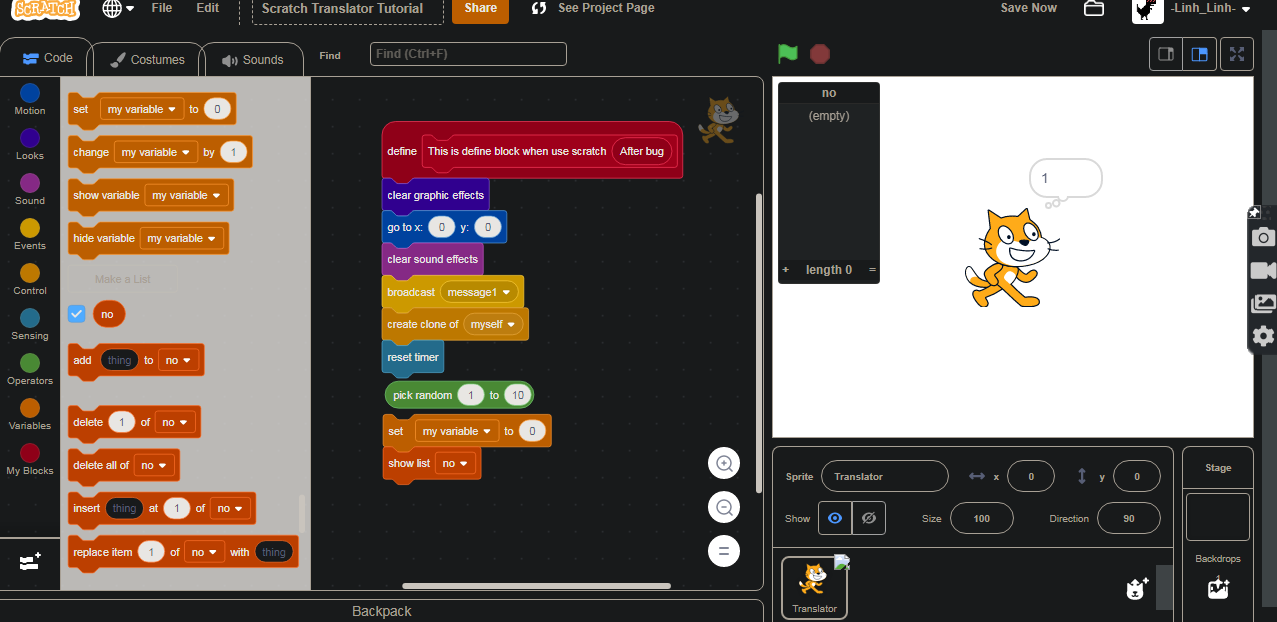Add a backdrop using the backdrop icon
Viewport: 1277px width, 622px height.
tap(1217, 589)
